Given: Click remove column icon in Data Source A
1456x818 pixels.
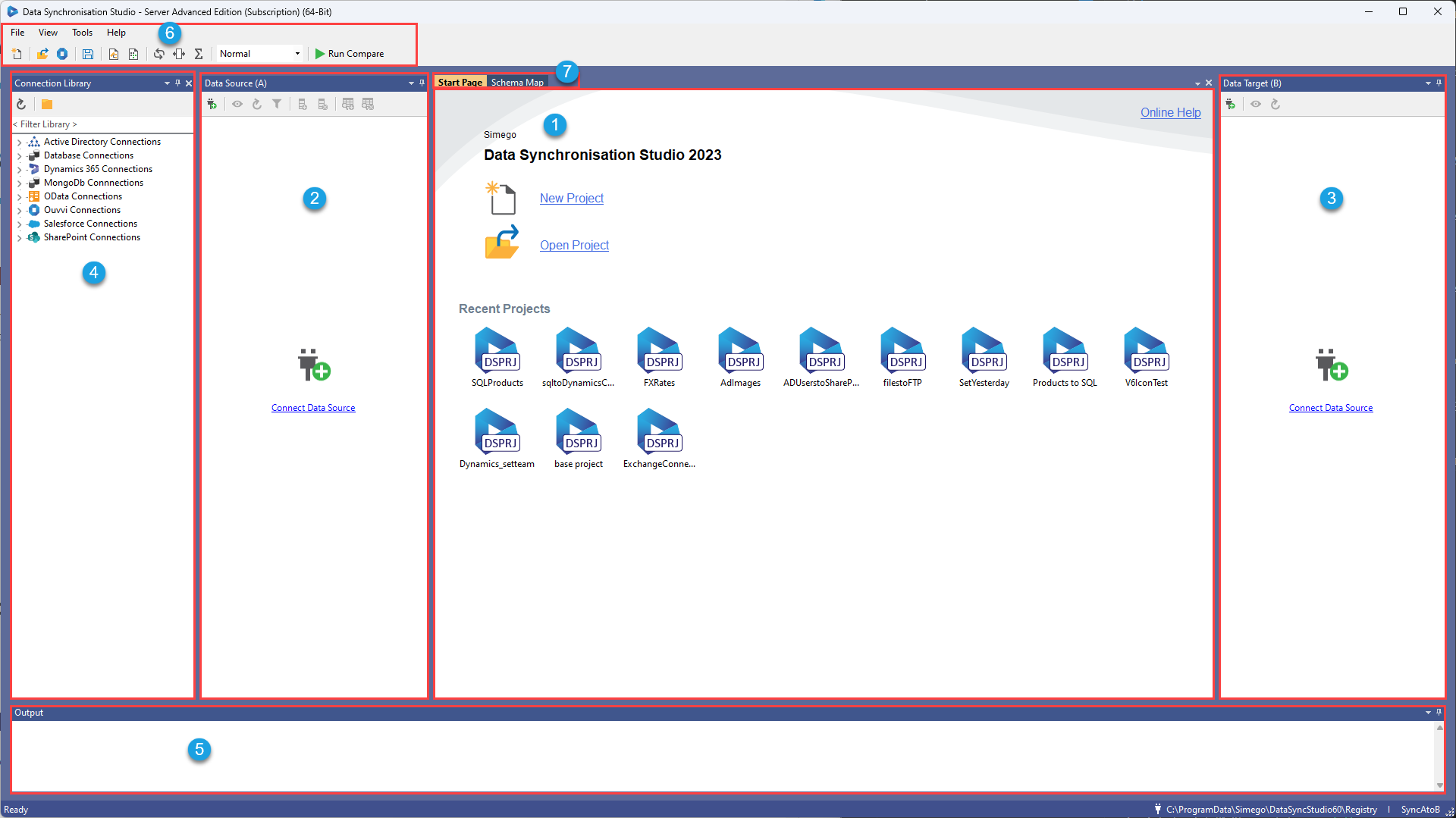Looking at the screenshot, I should click(322, 104).
